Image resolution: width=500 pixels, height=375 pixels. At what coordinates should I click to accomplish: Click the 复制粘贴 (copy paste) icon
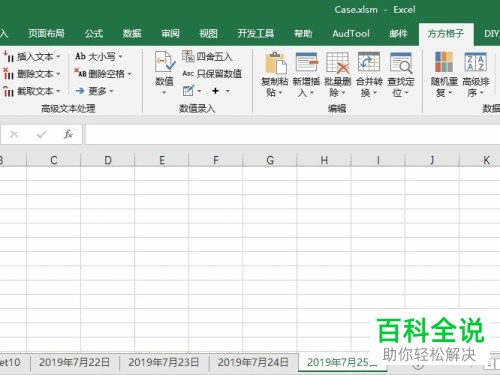(x=275, y=63)
